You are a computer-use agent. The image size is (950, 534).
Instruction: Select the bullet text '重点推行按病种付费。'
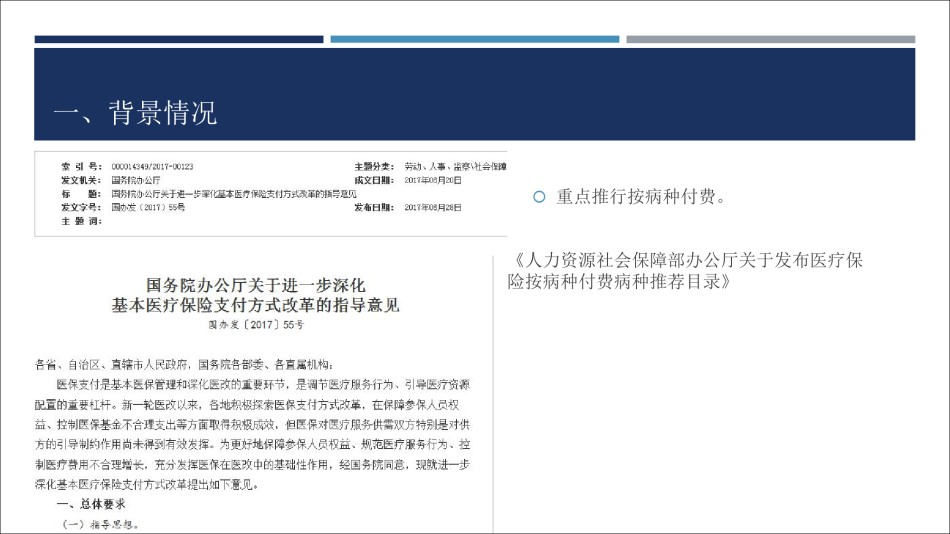tap(641, 196)
